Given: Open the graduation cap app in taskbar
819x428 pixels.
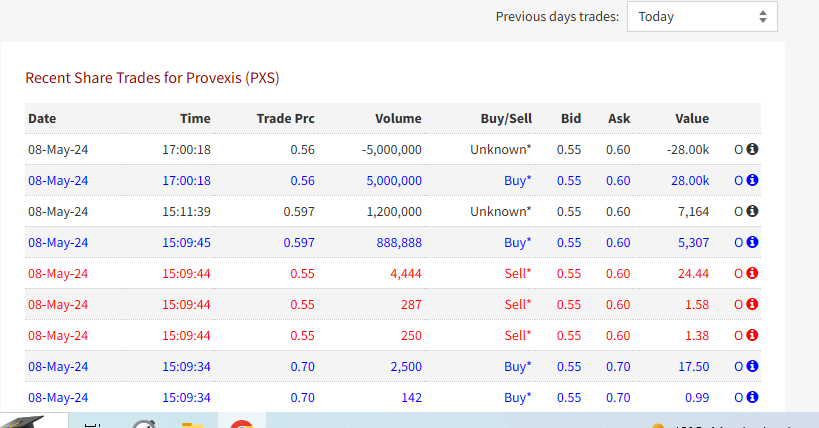Looking at the screenshot, I should 25,422.
